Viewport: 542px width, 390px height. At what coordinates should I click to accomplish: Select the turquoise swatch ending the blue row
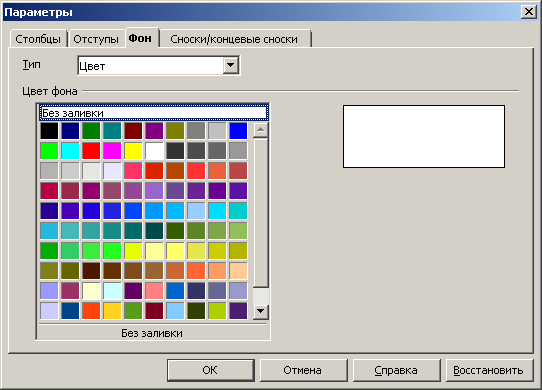238,211
